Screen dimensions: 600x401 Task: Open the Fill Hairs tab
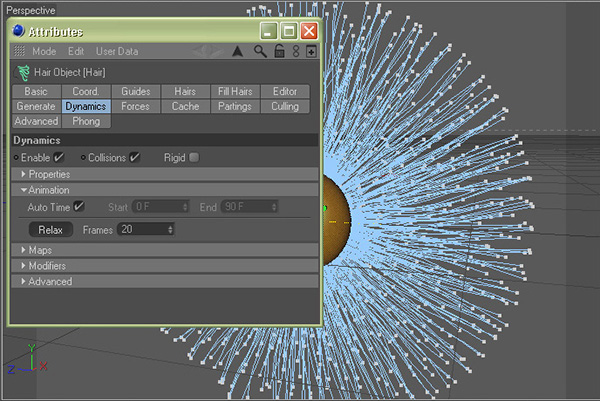tap(235, 91)
